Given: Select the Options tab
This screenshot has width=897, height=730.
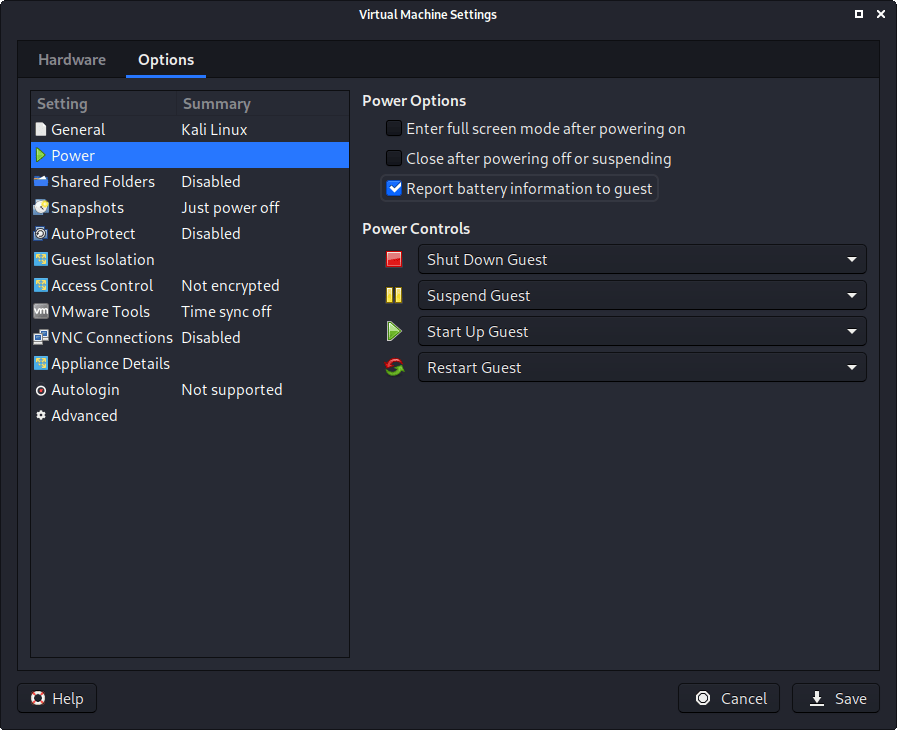Looking at the screenshot, I should (165, 59).
